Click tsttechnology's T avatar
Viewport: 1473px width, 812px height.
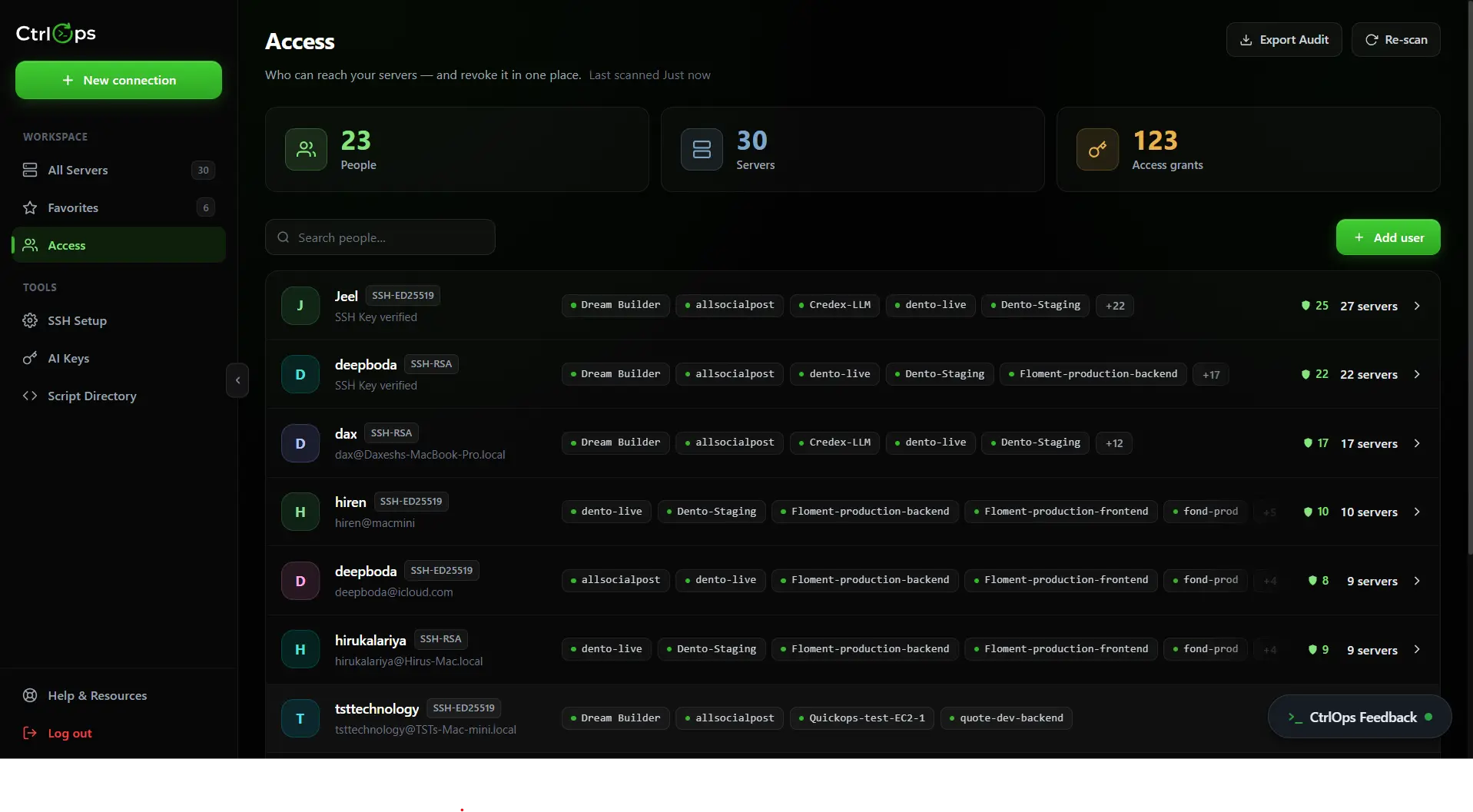[x=300, y=718]
